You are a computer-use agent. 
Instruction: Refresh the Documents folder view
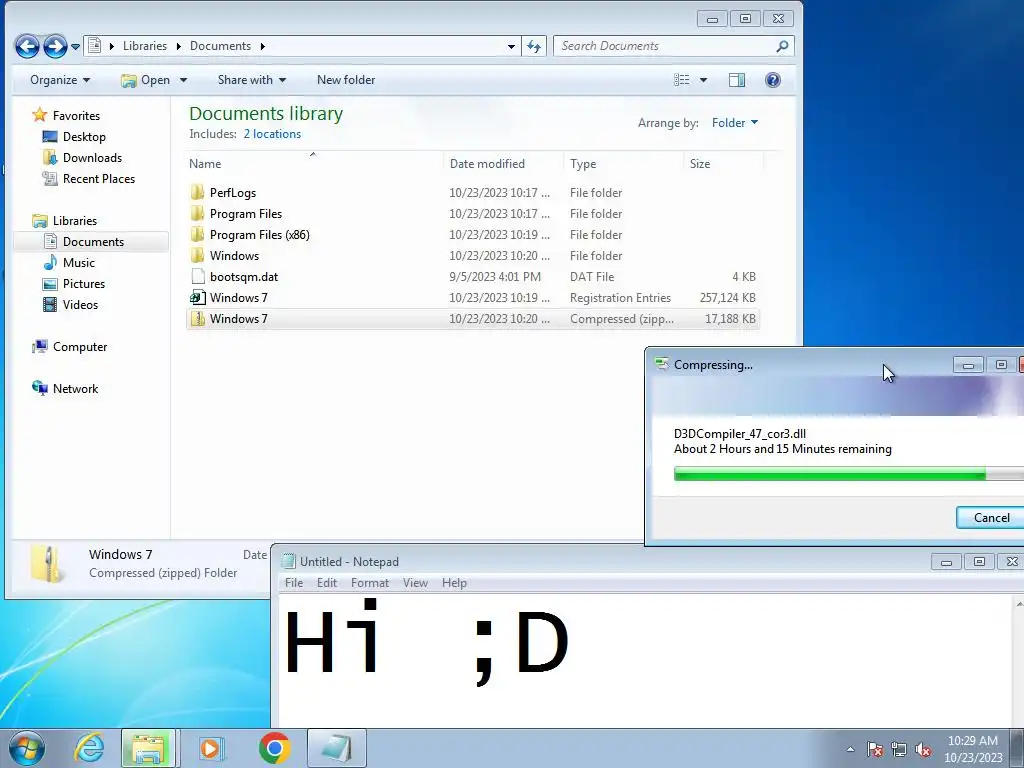[x=534, y=46]
